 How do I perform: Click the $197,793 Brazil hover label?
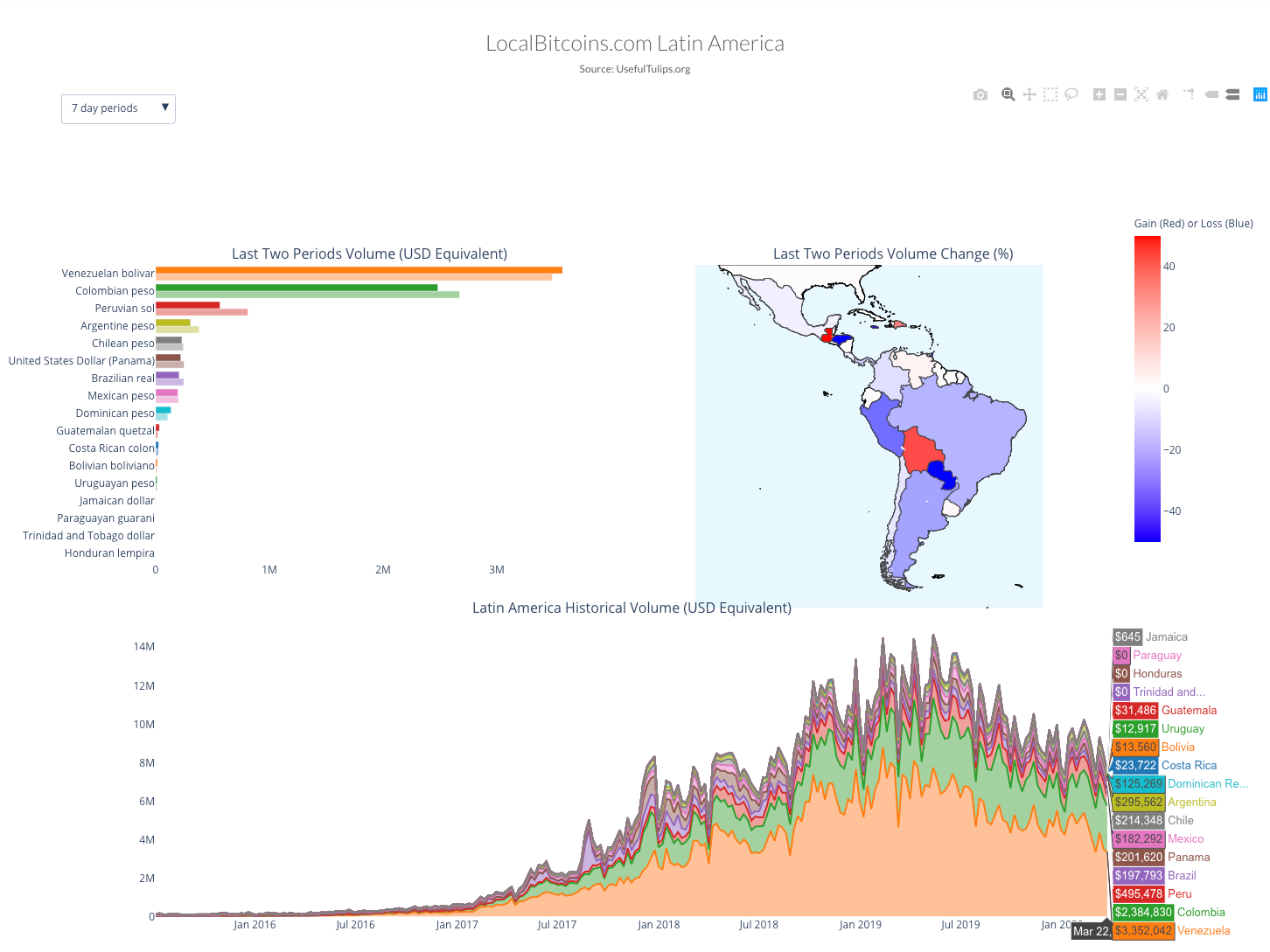coord(1155,876)
